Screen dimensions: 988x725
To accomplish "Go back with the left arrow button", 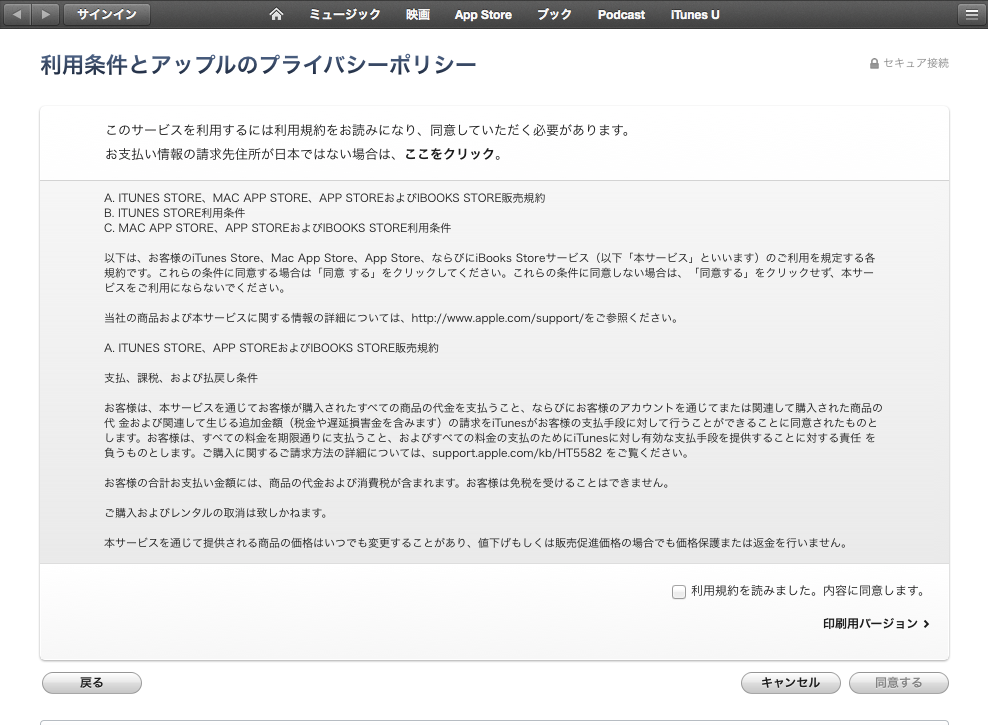I will [18, 14].
